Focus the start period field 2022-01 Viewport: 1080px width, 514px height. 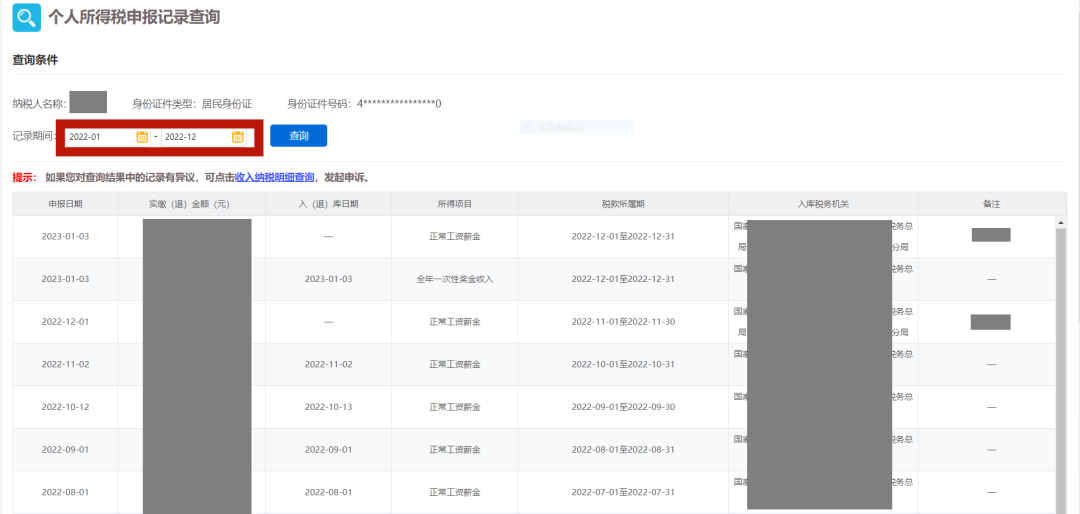(107, 136)
